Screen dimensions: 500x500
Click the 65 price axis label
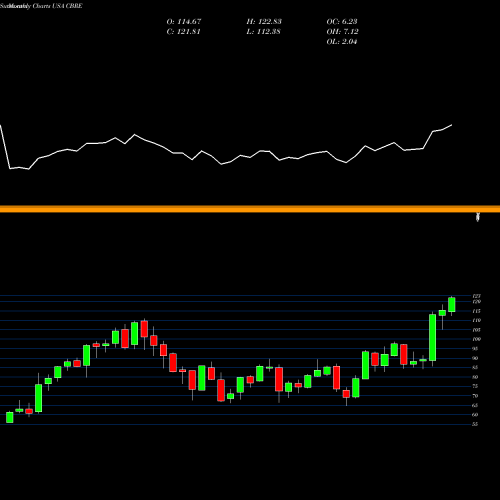click(x=475, y=405)
